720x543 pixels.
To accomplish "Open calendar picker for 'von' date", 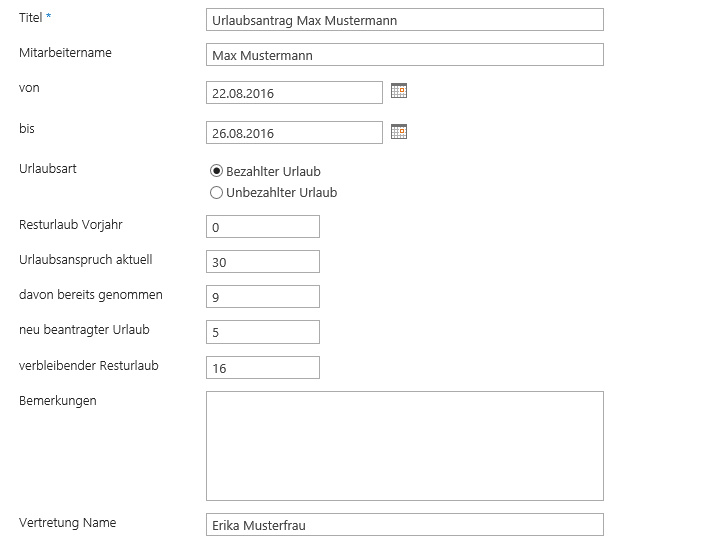I will pyautogui.click(x=399, y=91).
